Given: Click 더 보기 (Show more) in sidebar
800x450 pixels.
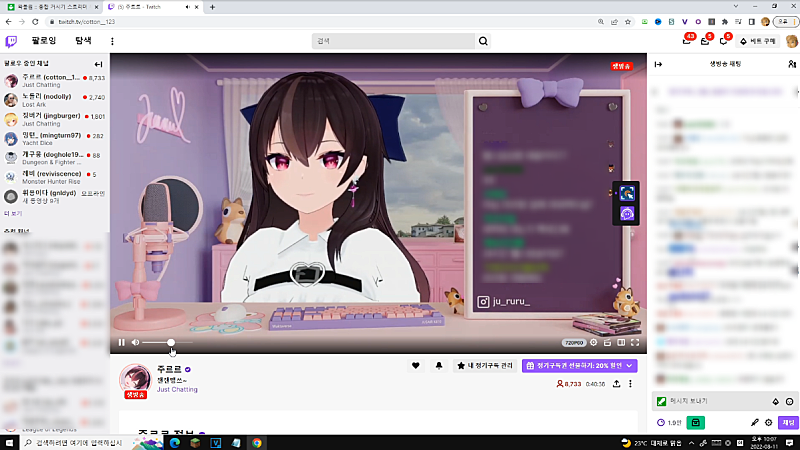Looking at the screenshot, I should click(13, 213).
